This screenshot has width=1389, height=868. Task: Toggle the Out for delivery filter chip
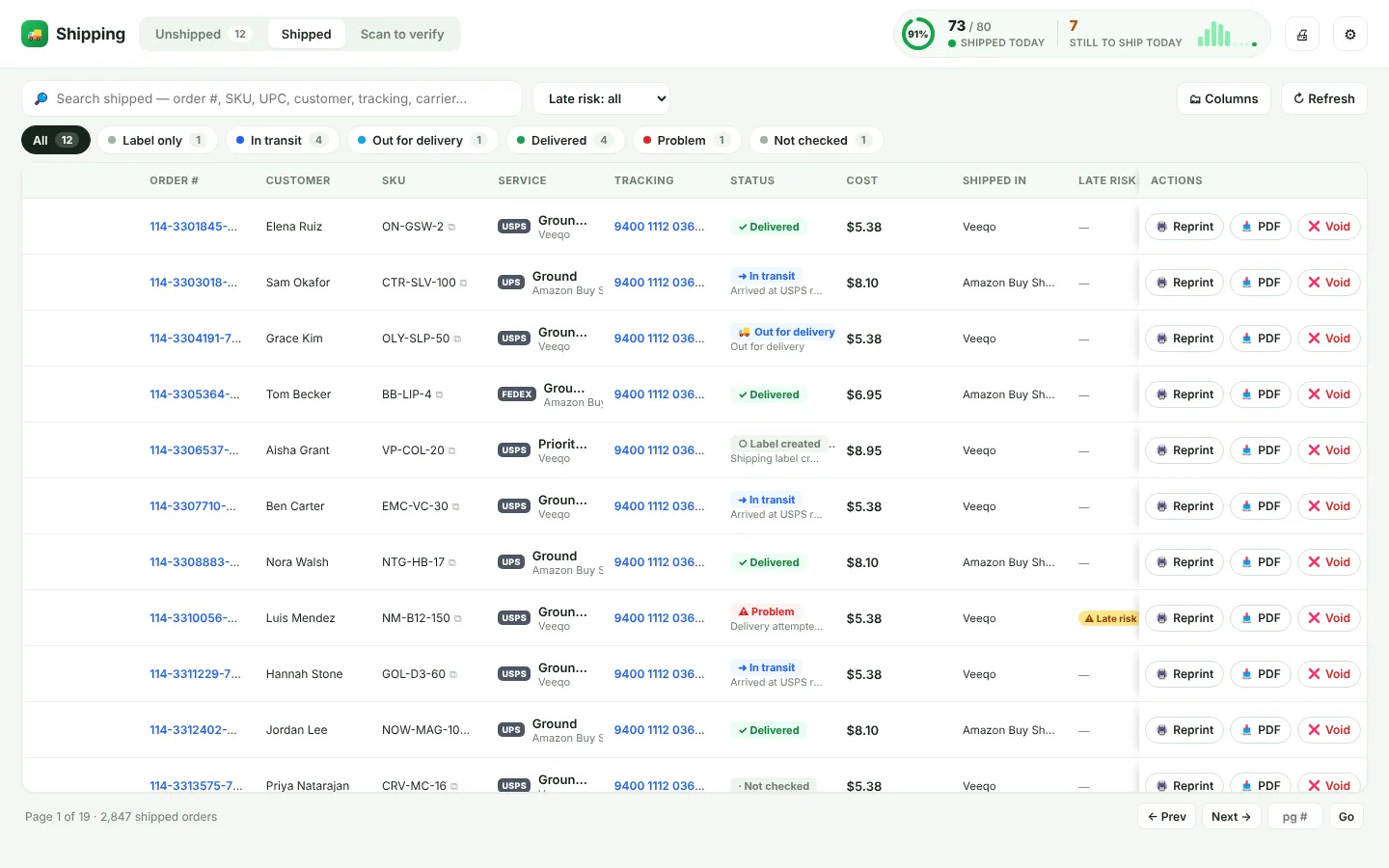coord(422,140)
